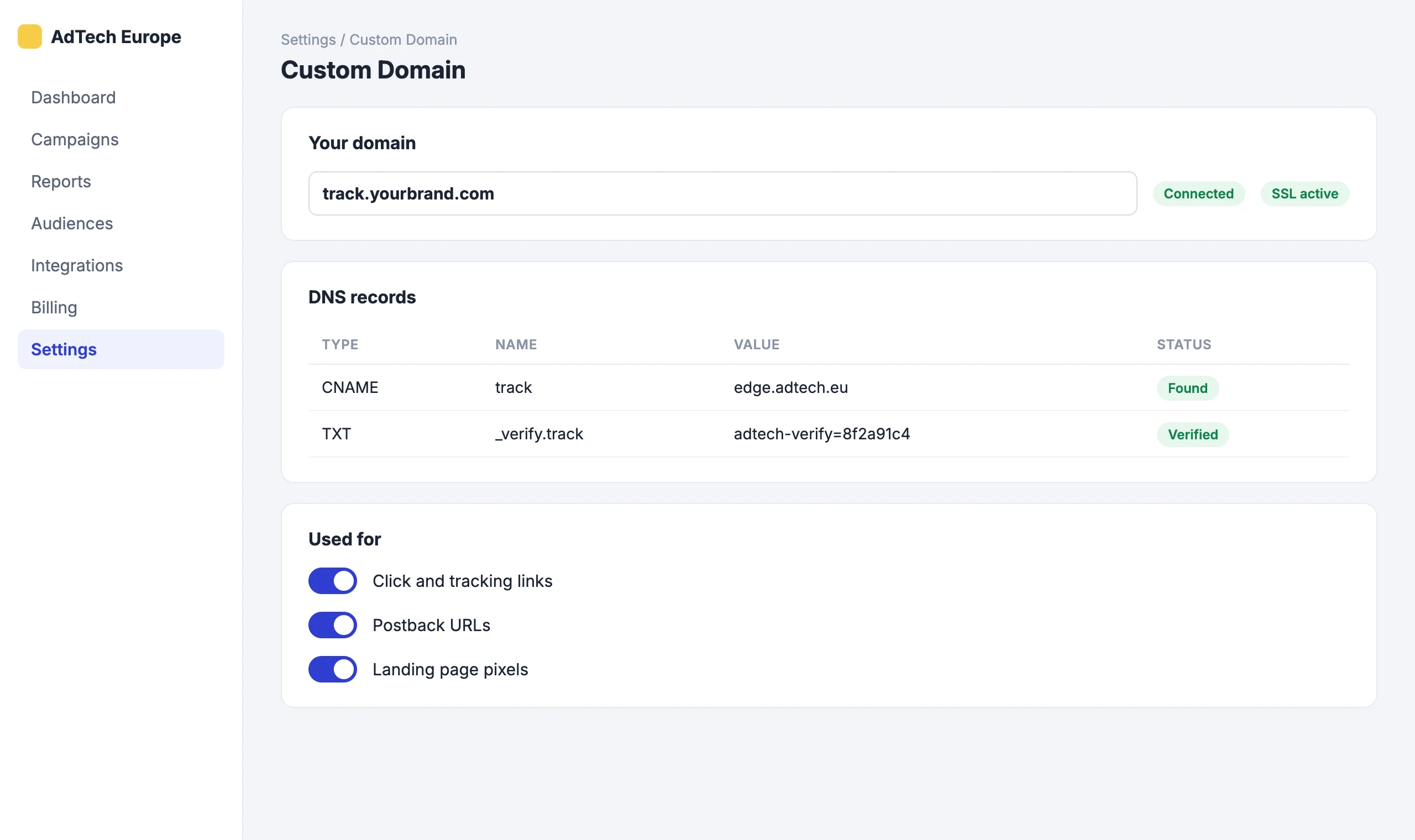1415x840 pixels.
Task: Turn off the Postback URLs toggle
Action: click(333, 625)
